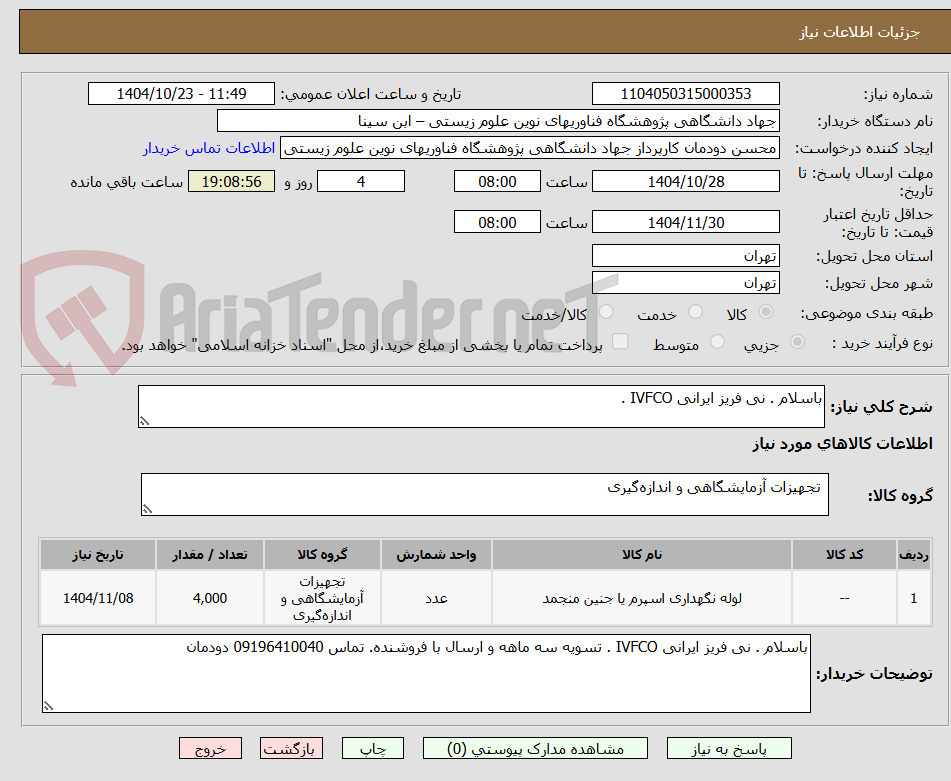951x781 pixels.
Task: Click the جزئیات اطلاعات نیاز page title
Action: [859, 32]
